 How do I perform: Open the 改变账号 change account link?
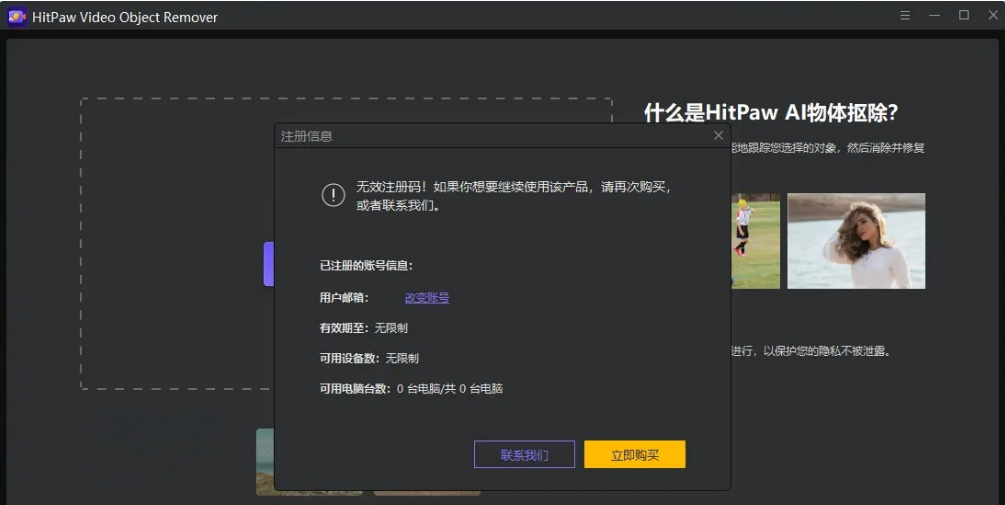pos(427,297)
